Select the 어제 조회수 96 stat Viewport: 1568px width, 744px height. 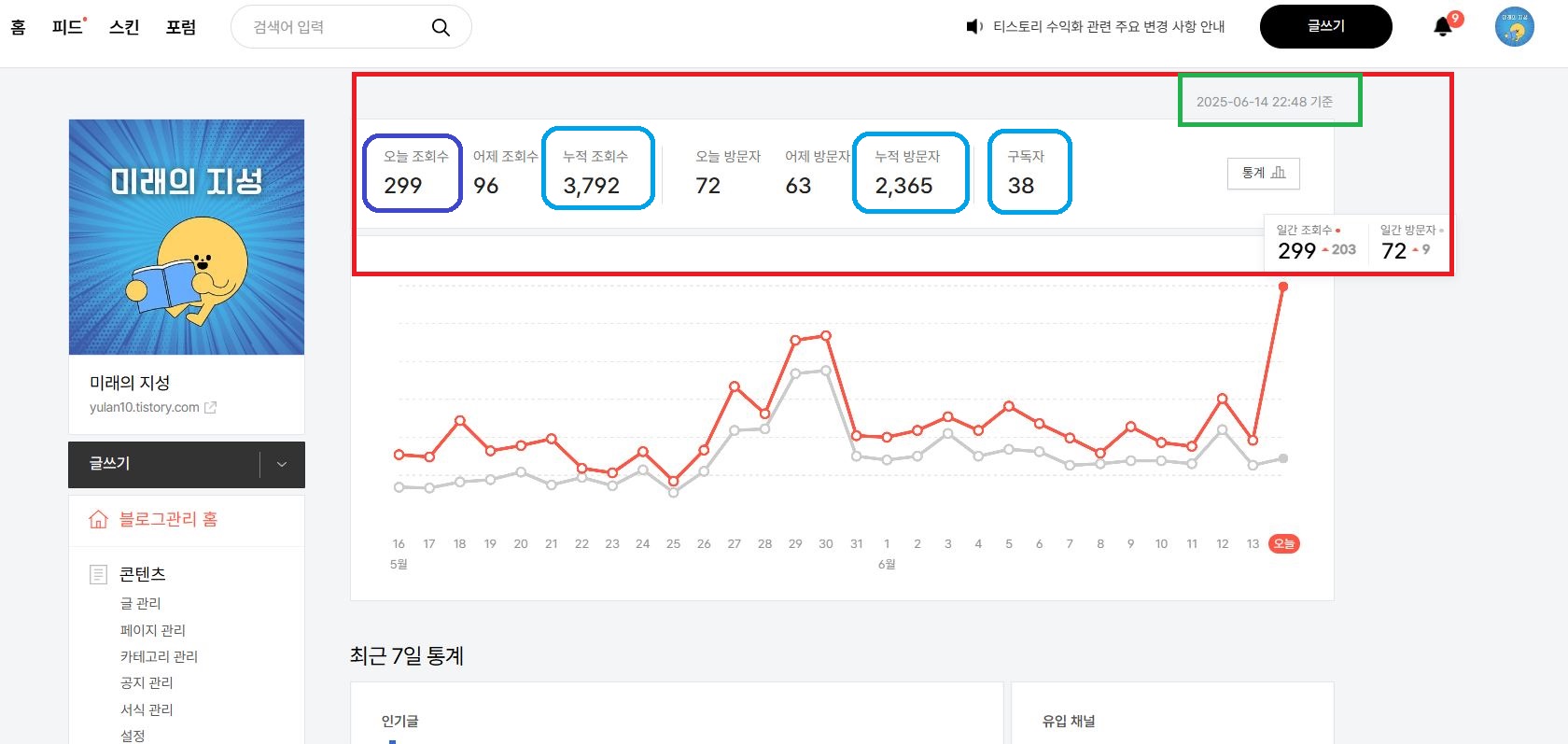click(x=505, y=173)
